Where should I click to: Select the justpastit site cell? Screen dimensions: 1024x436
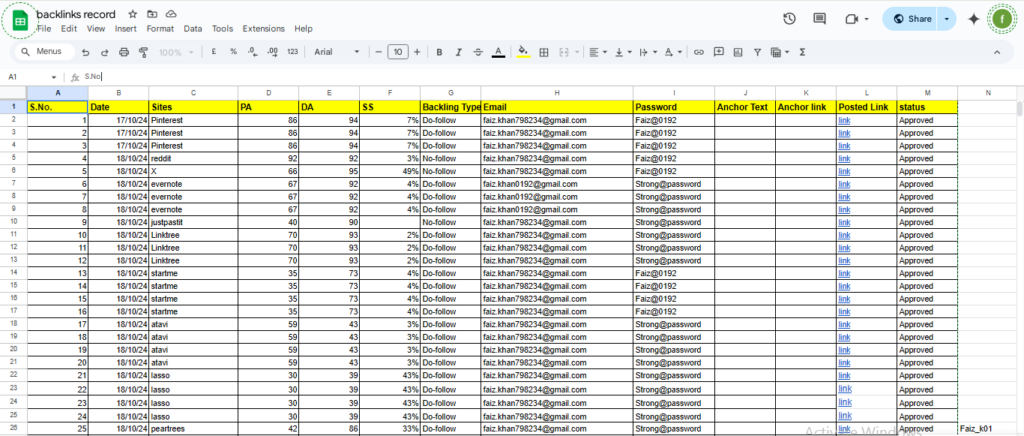coord(193,222)
